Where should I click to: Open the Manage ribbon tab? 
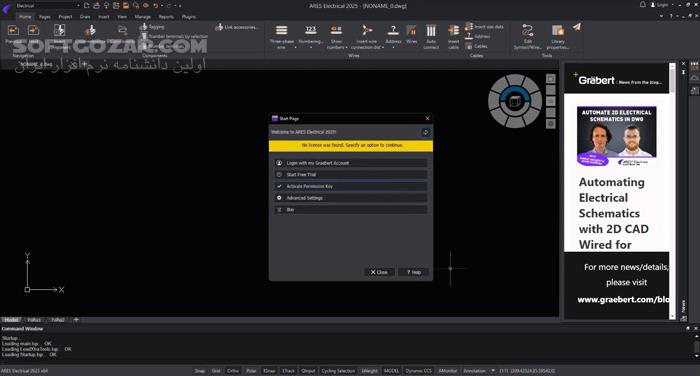[x=142, y=17]
